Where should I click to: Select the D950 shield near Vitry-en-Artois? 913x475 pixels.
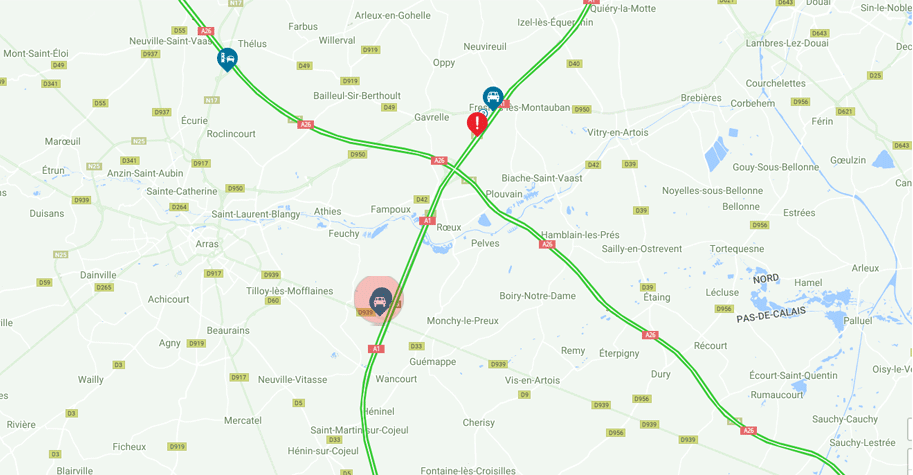(x=582, y=109)
